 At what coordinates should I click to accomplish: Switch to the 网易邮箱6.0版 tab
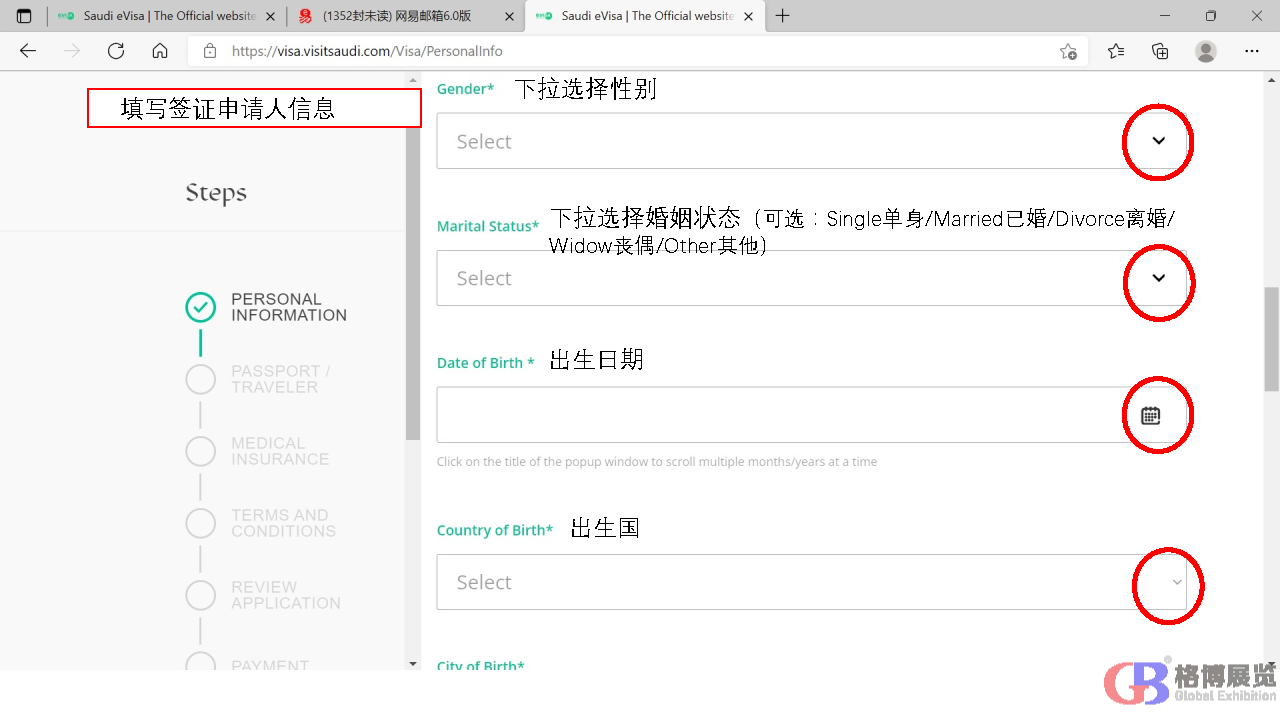coord(395,16)
